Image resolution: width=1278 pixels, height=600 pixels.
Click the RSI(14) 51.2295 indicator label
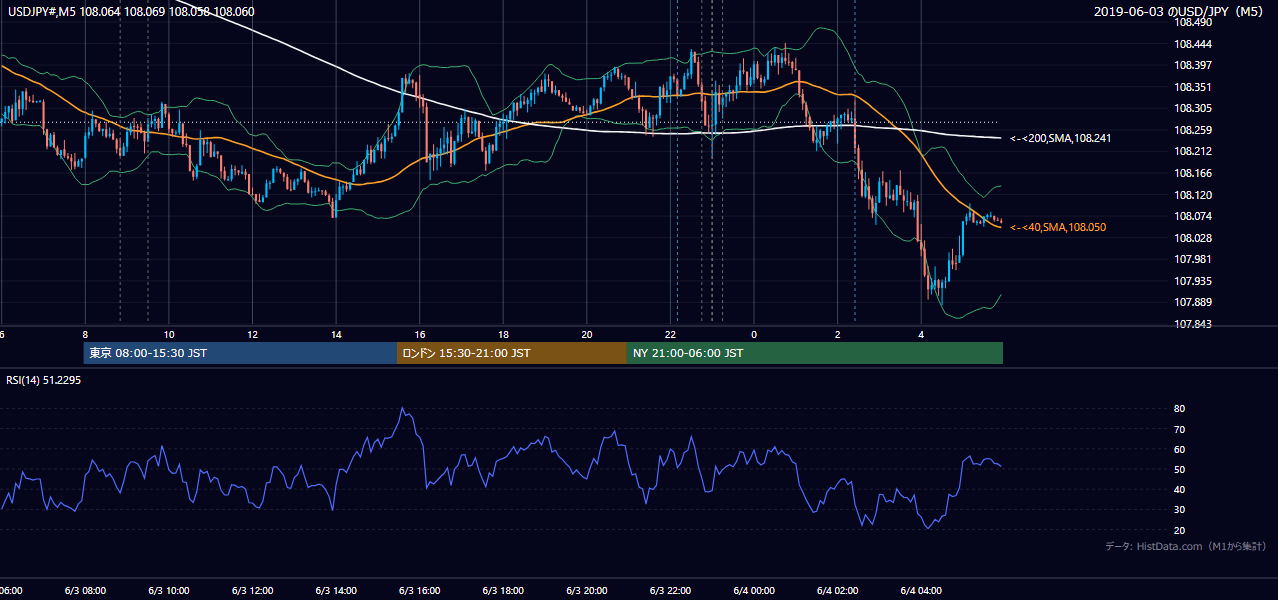click(x=43, y=380)
